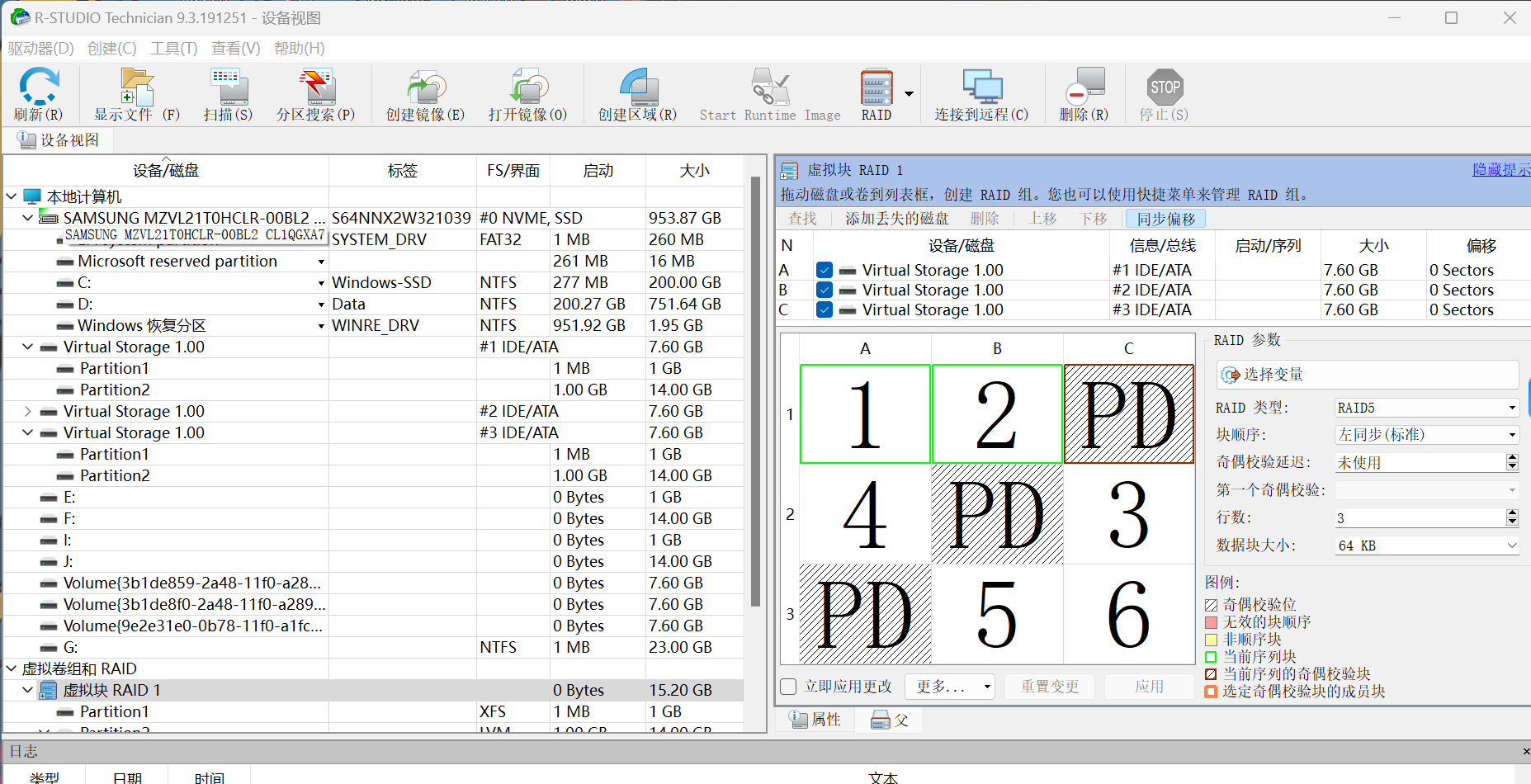The height and width of the screenshot is (784, 1531).
Task: Click the 刷新 (Refresh) toolbar icon
Action: click(39, 87)
